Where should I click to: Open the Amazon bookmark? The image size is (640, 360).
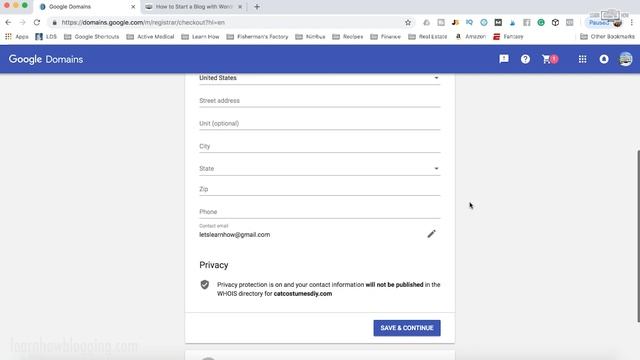(x=471, y=37)
